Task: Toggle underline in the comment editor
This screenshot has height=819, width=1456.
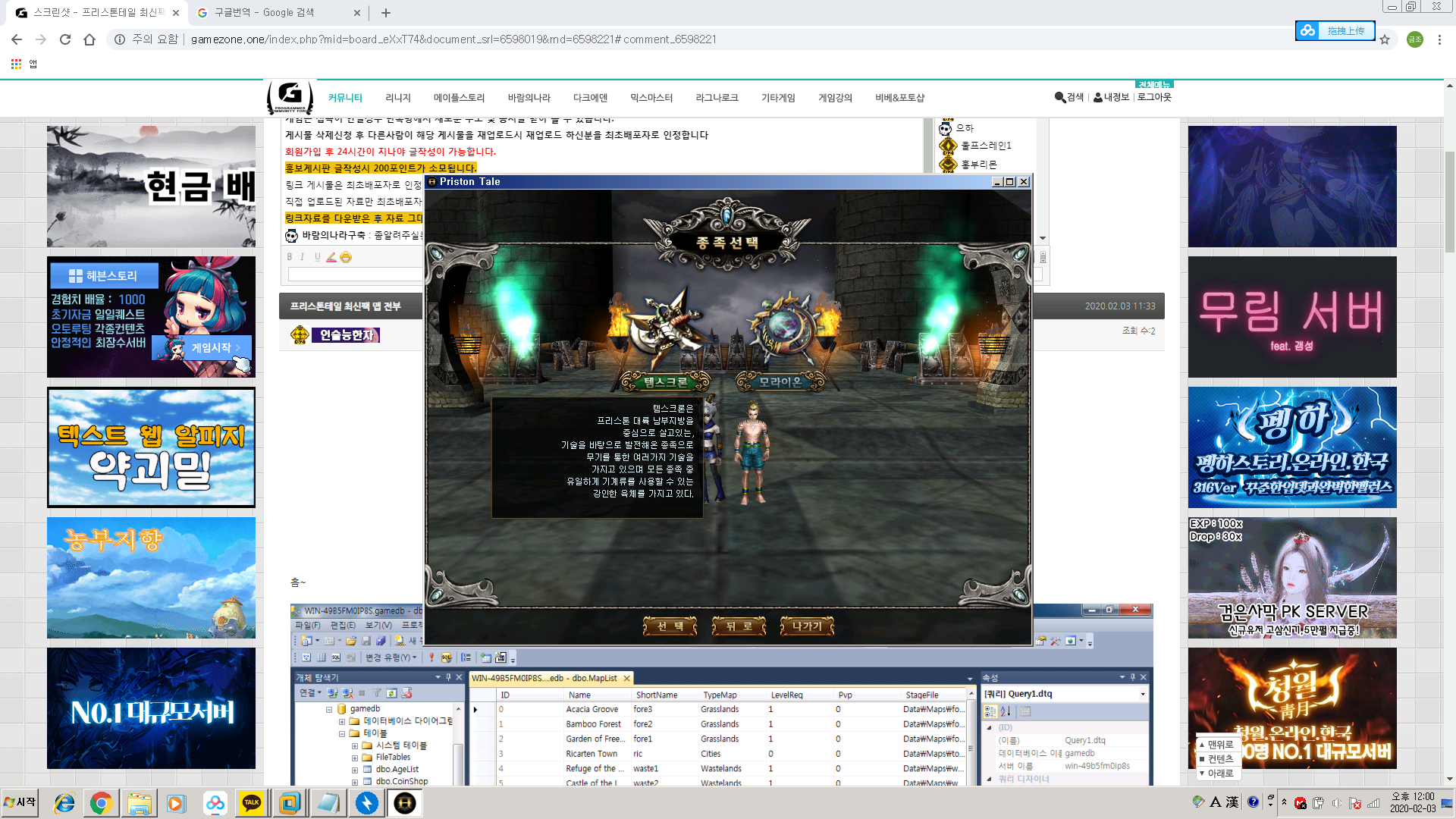Action: 317,257
